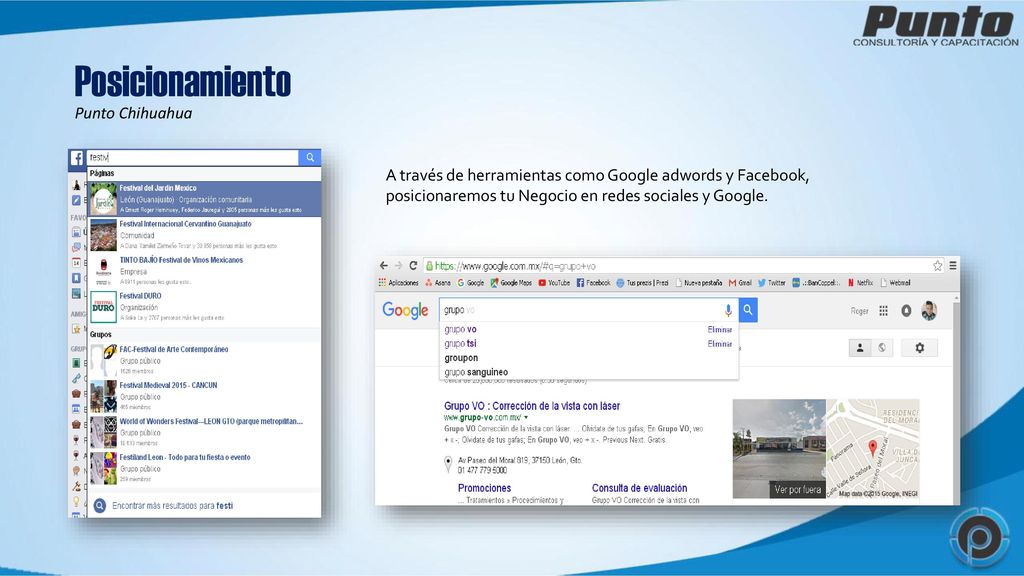Open the map thumbnail with red pin
This screenshot has height=576, width=1024.
[x=872, y=449]
